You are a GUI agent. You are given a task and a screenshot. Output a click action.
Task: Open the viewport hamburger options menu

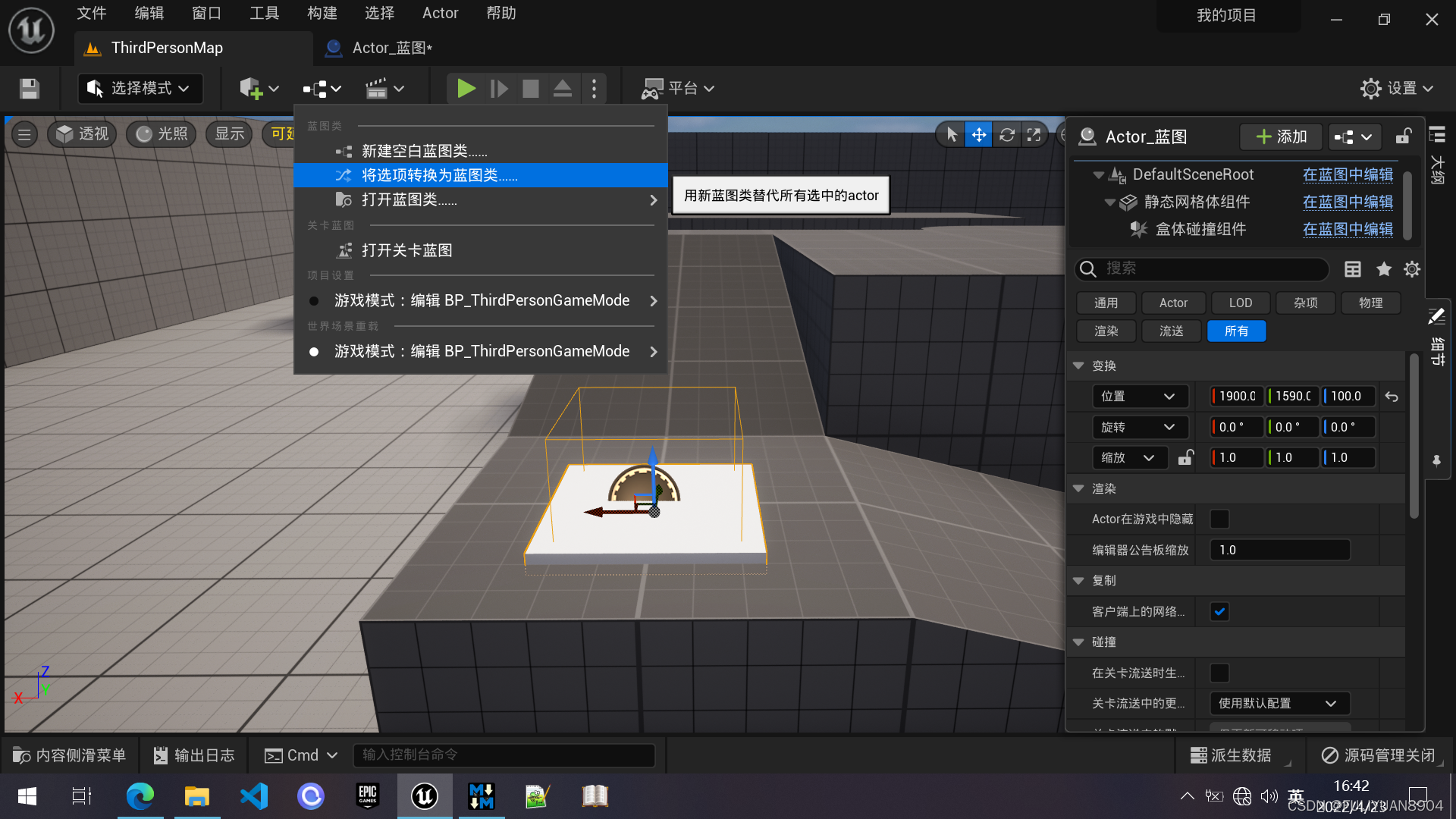(24, 134)
